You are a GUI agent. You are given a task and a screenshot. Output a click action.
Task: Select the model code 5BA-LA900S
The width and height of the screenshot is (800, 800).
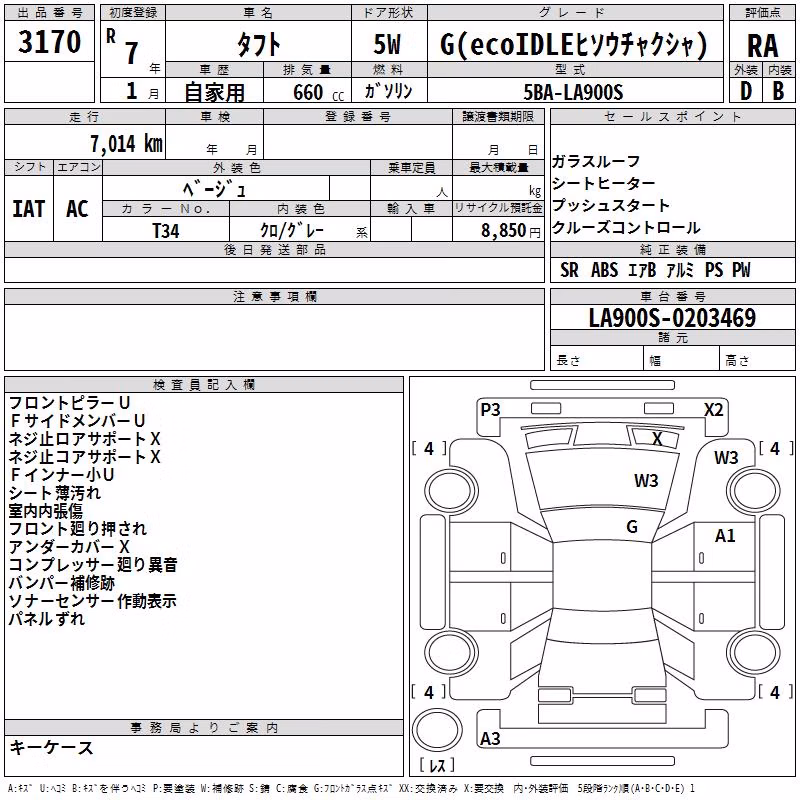[x=573, y=92]
